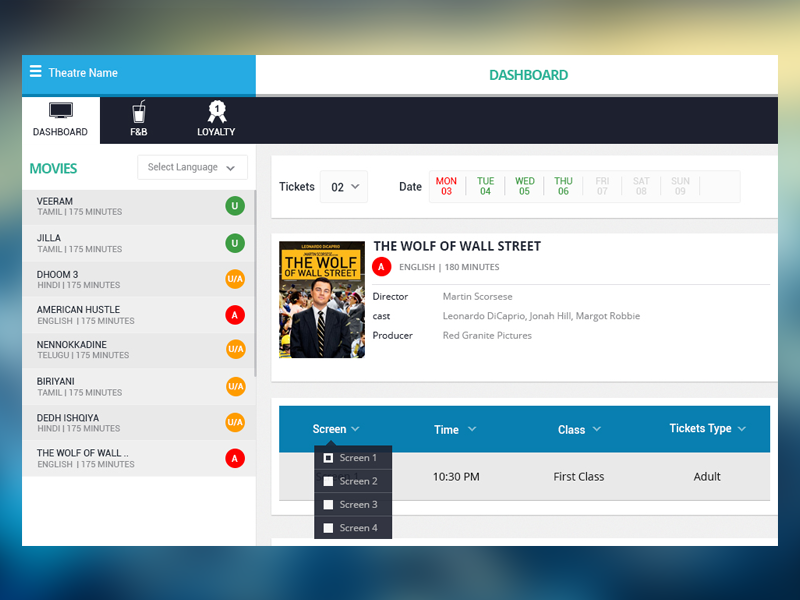Click the Adult ticket type cell
The height and width of the screenshot is (600, 800).
tap(707, 477)
